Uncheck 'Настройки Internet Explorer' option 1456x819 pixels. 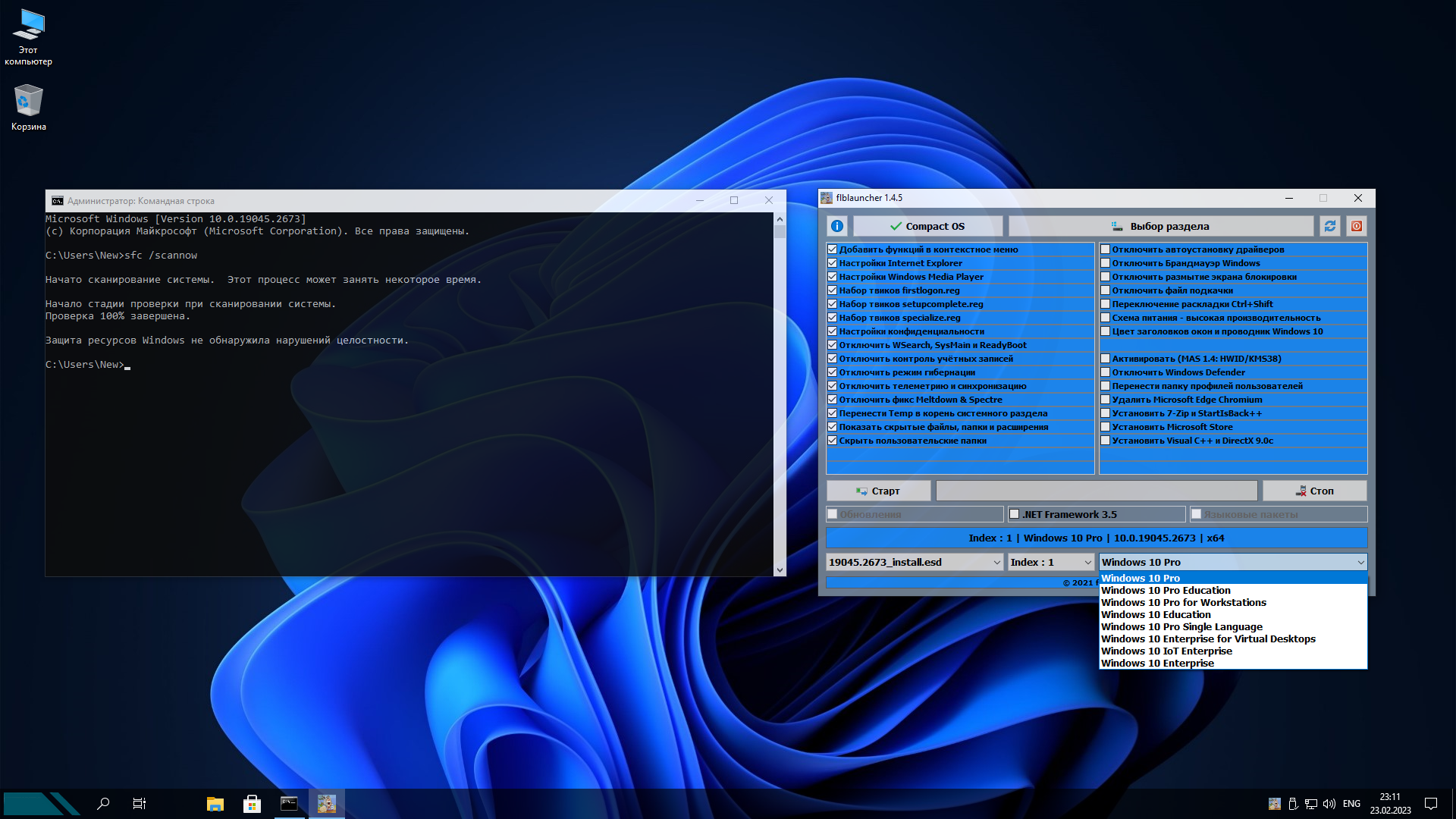pos(833,263)
